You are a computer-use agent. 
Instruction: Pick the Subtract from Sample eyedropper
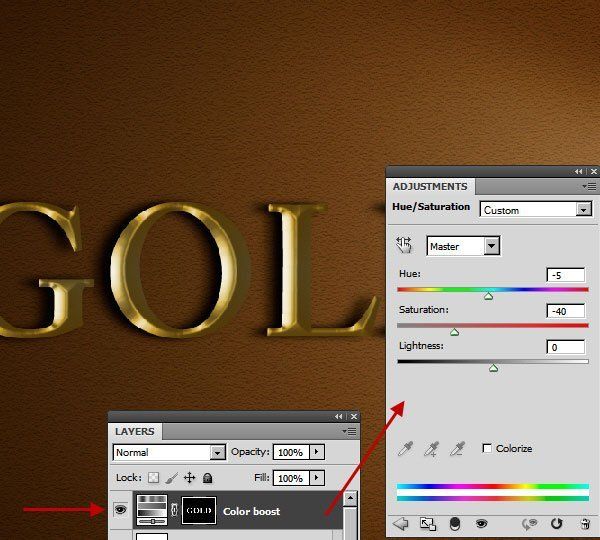click(x=457, y=449)
